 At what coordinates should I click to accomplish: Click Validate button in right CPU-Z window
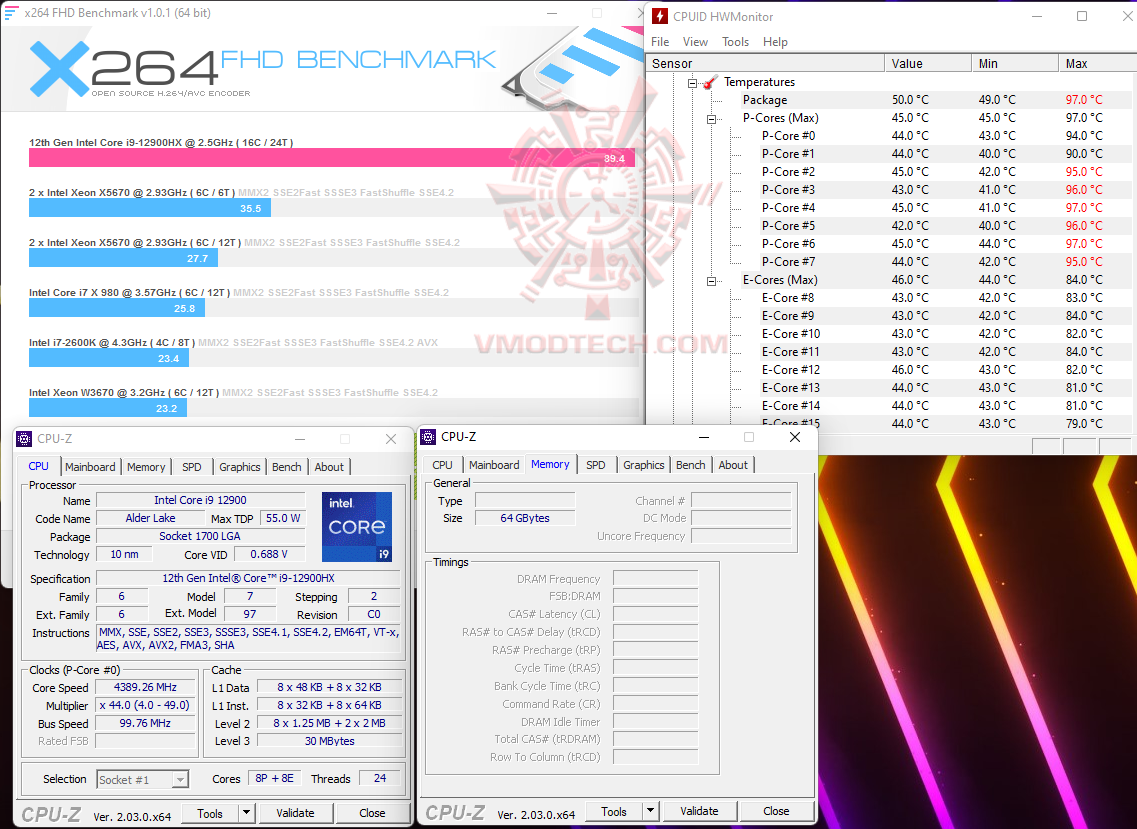[699, 811]
